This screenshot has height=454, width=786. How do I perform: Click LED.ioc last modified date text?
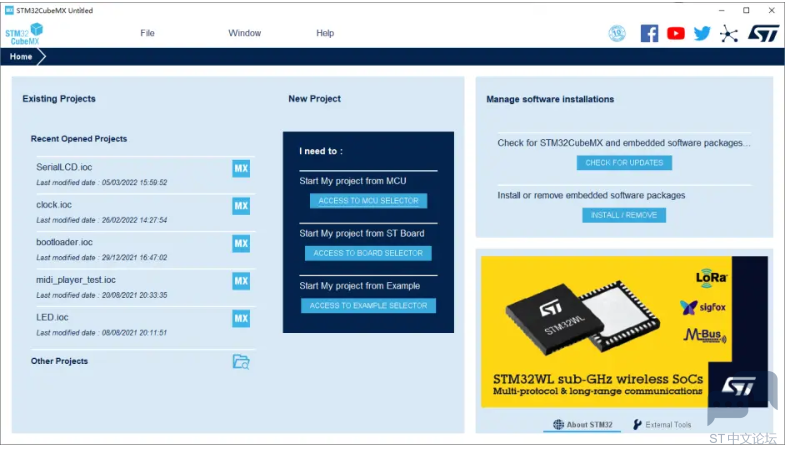pos(102,333)
